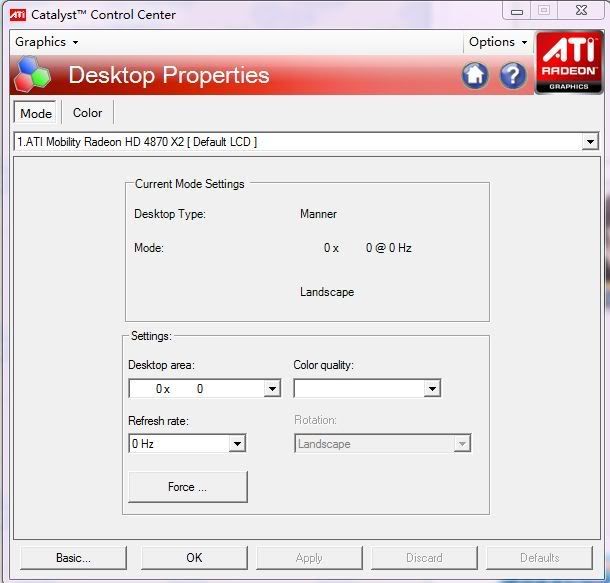Open the Options menu
The image size is (610, 583).
[x=498, y=42]
